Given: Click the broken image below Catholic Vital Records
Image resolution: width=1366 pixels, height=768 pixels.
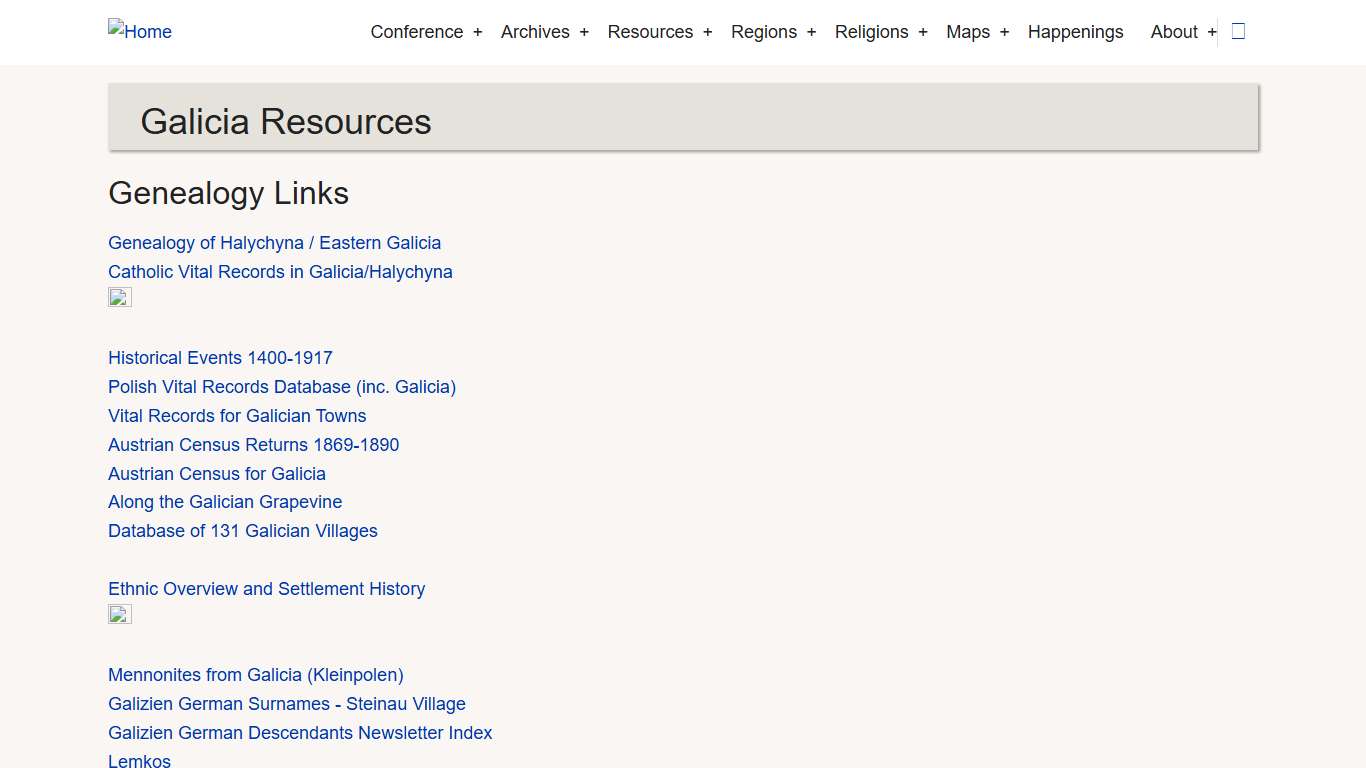Looking at the screenshot, I should [119, 296].
